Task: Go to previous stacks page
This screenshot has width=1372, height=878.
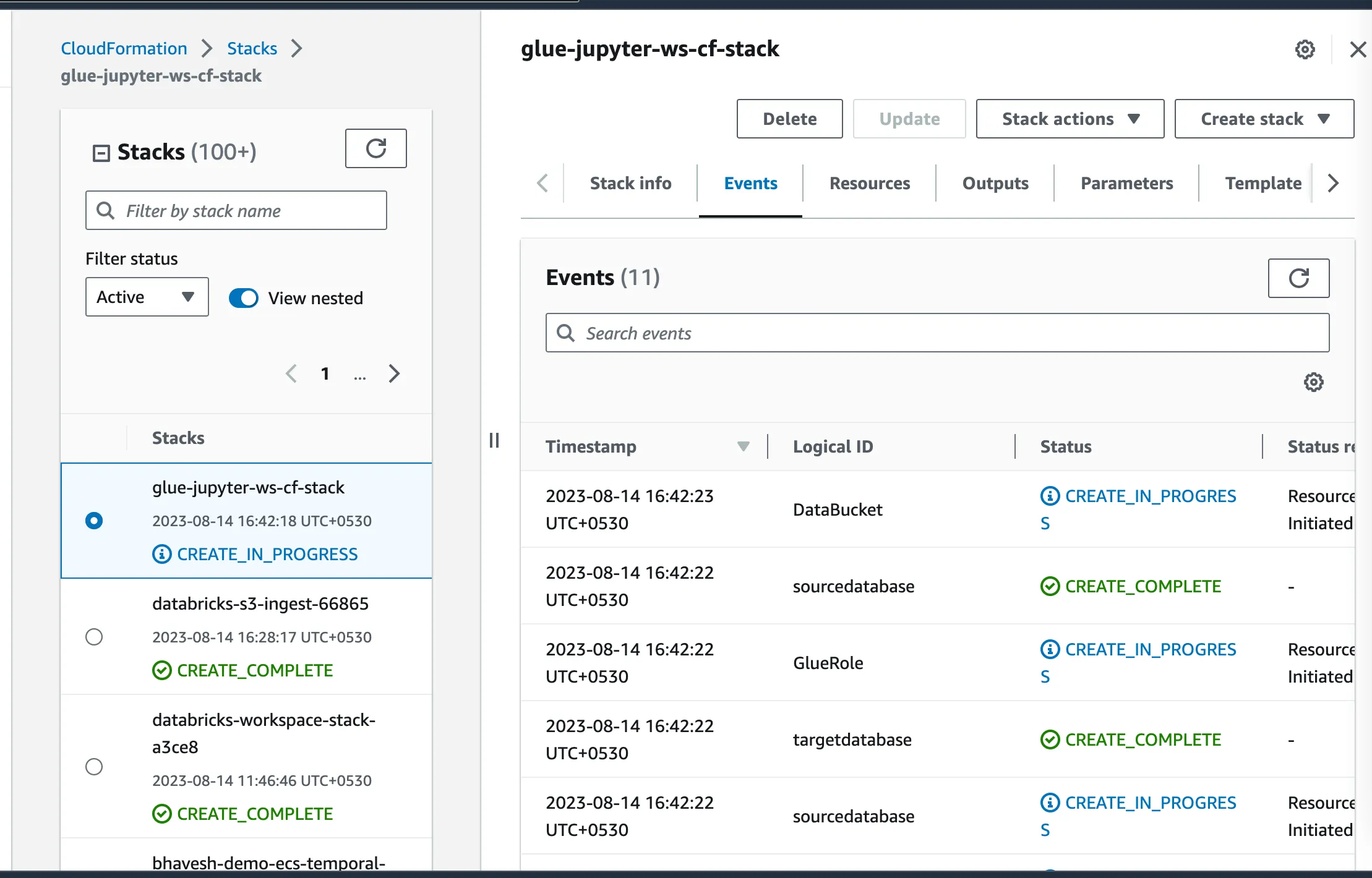Action: (x=291, y=373)
